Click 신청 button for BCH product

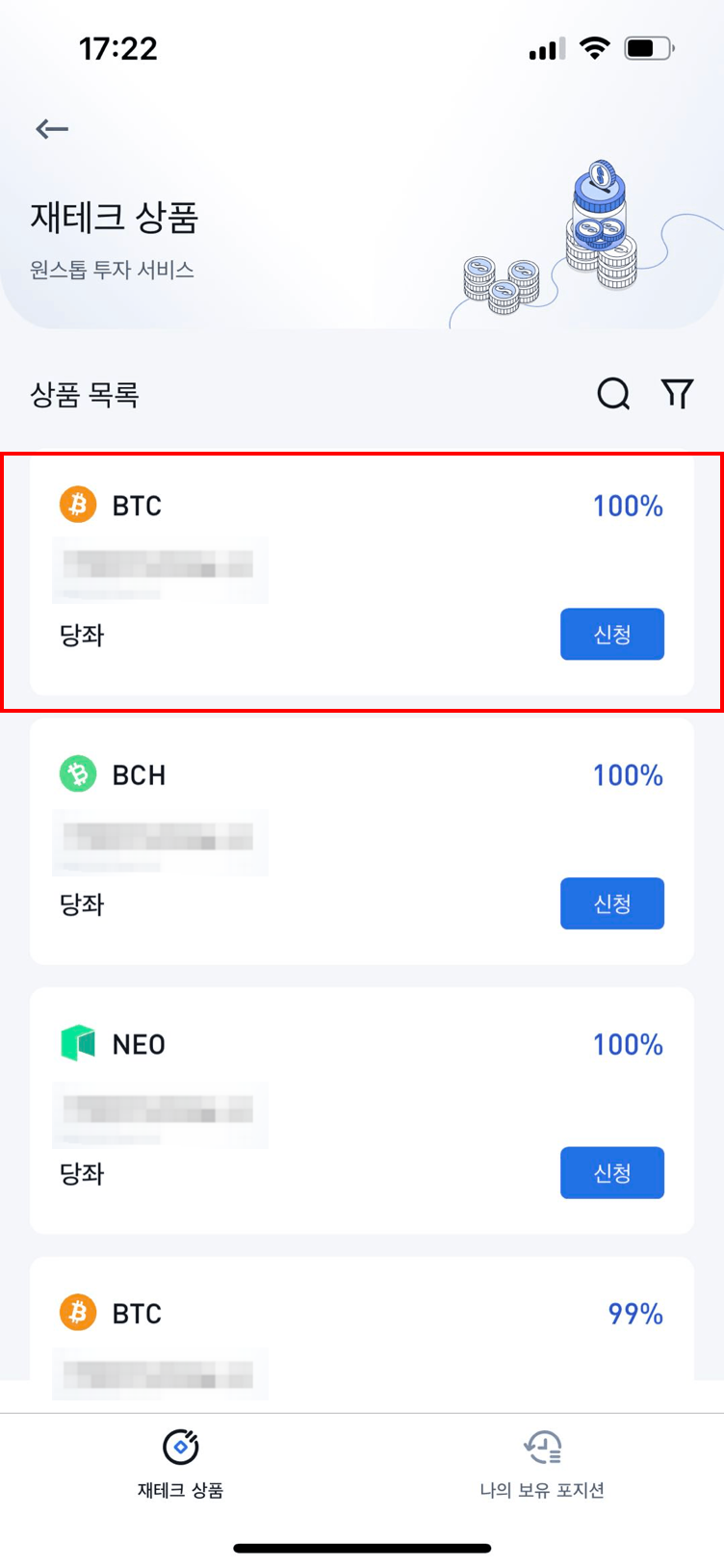pos(612,903)
